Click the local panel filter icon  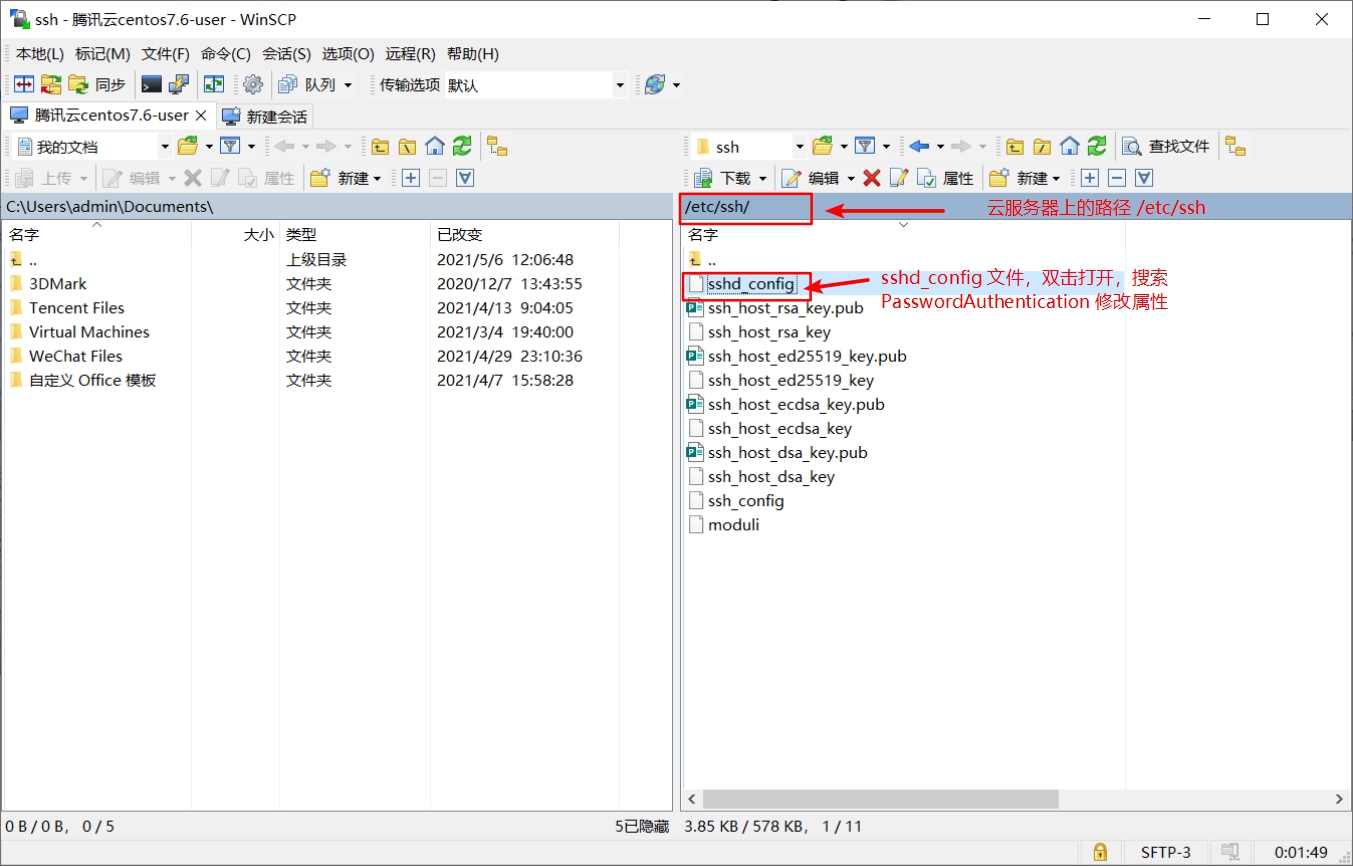[x=230, y=146]
